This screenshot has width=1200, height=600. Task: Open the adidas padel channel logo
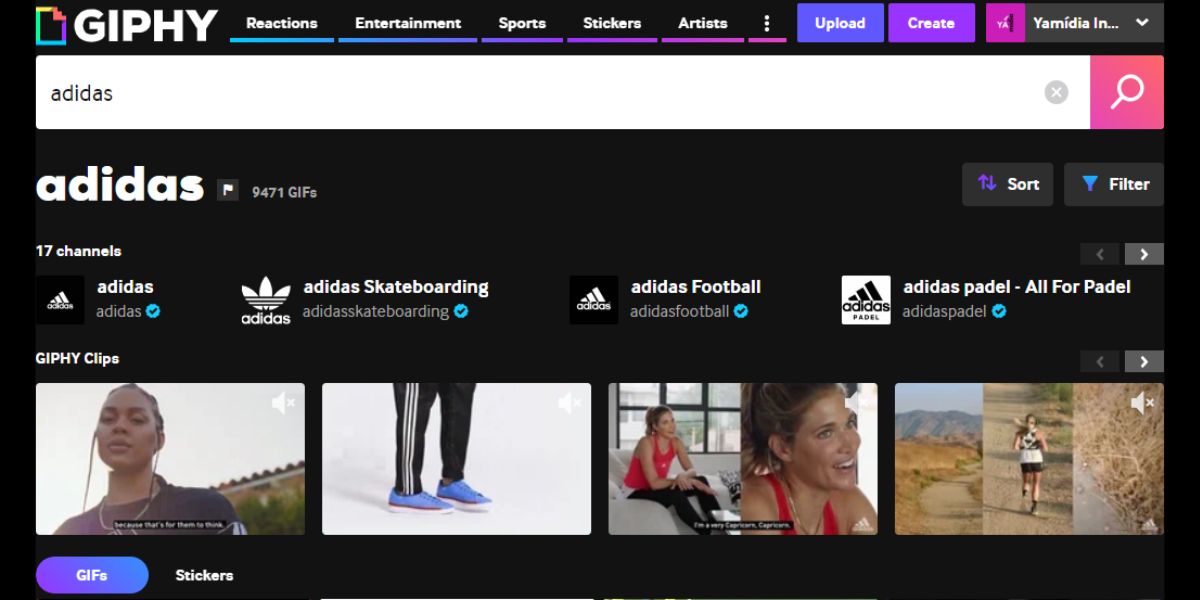tap(866, 300)
